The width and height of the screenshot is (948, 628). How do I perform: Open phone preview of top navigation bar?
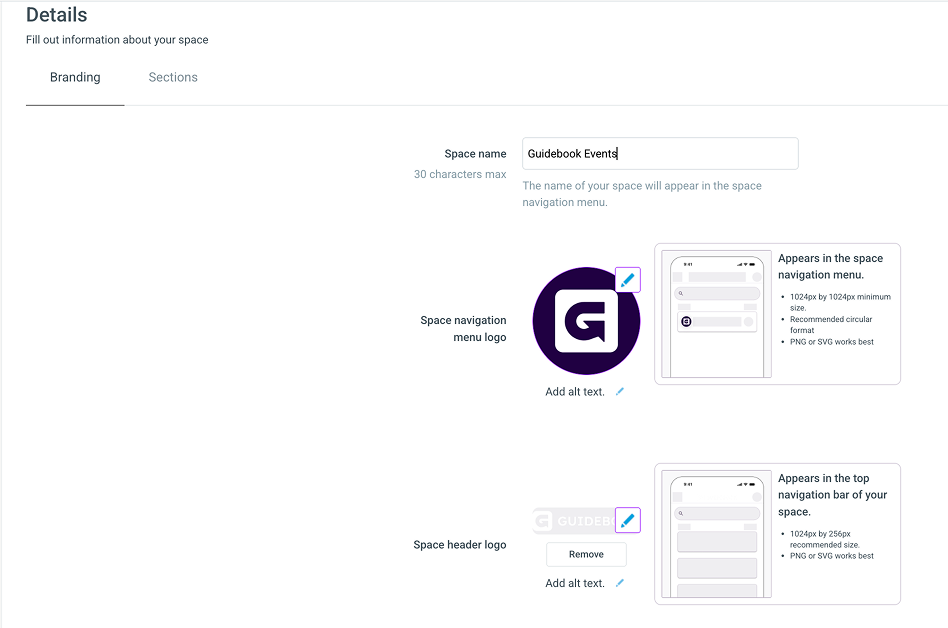coord(716,534)
